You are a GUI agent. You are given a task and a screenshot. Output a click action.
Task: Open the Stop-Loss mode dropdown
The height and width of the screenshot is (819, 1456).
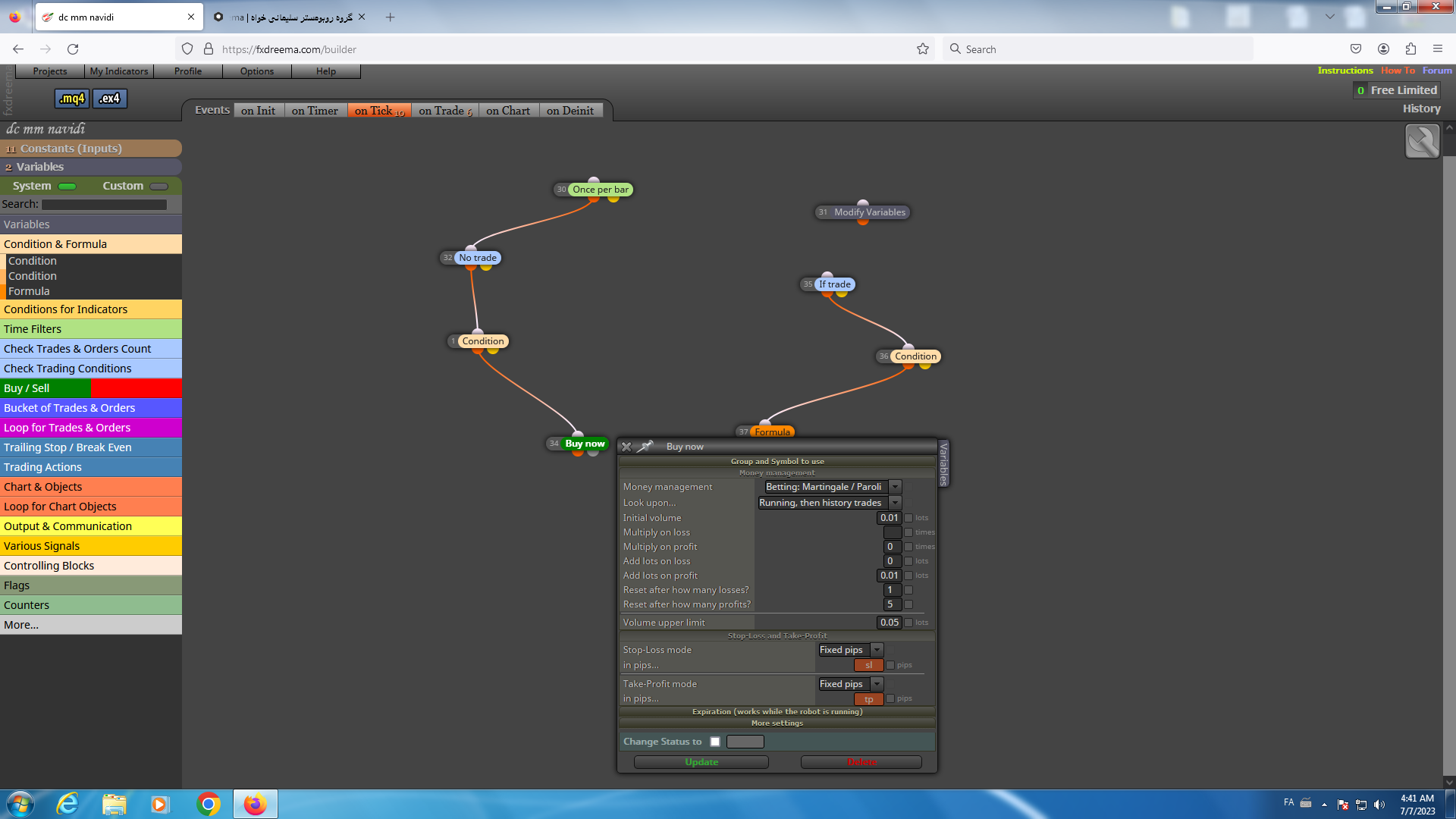click(850, 650)
